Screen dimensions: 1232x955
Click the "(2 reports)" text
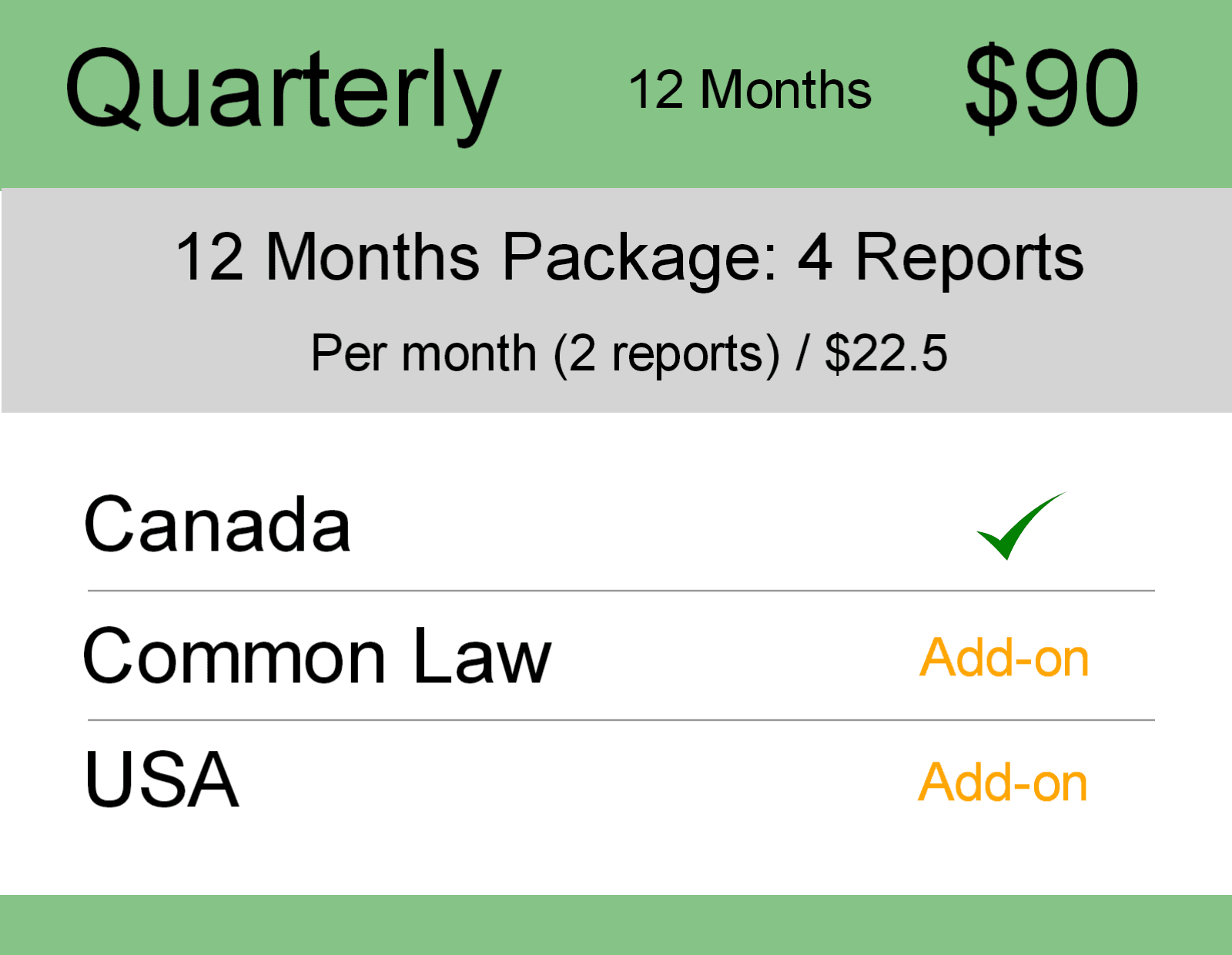[666, 354]
